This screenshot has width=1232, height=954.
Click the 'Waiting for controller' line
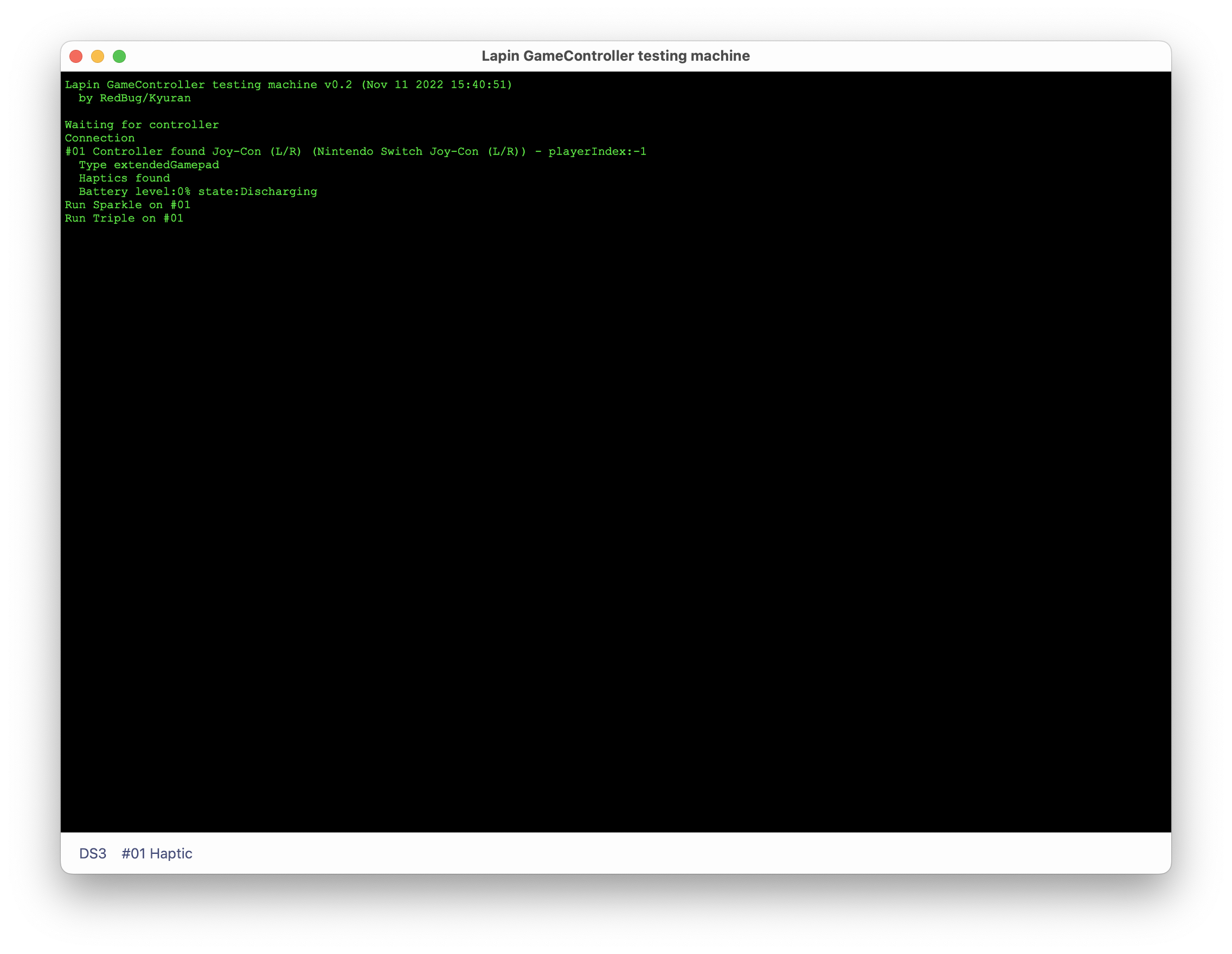142,125
